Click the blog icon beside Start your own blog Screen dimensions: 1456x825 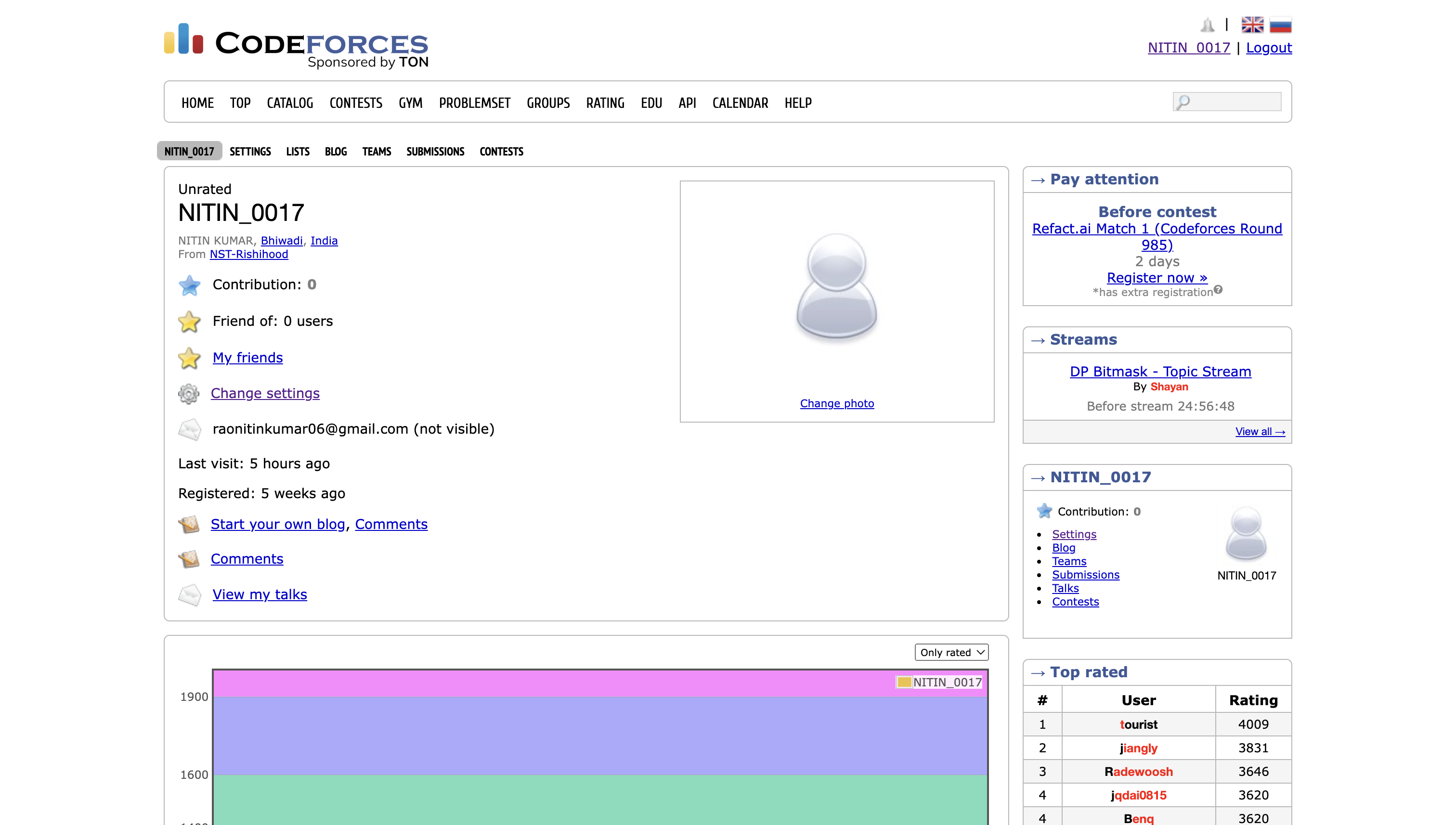pyautogui.click(x=189, y=524)
